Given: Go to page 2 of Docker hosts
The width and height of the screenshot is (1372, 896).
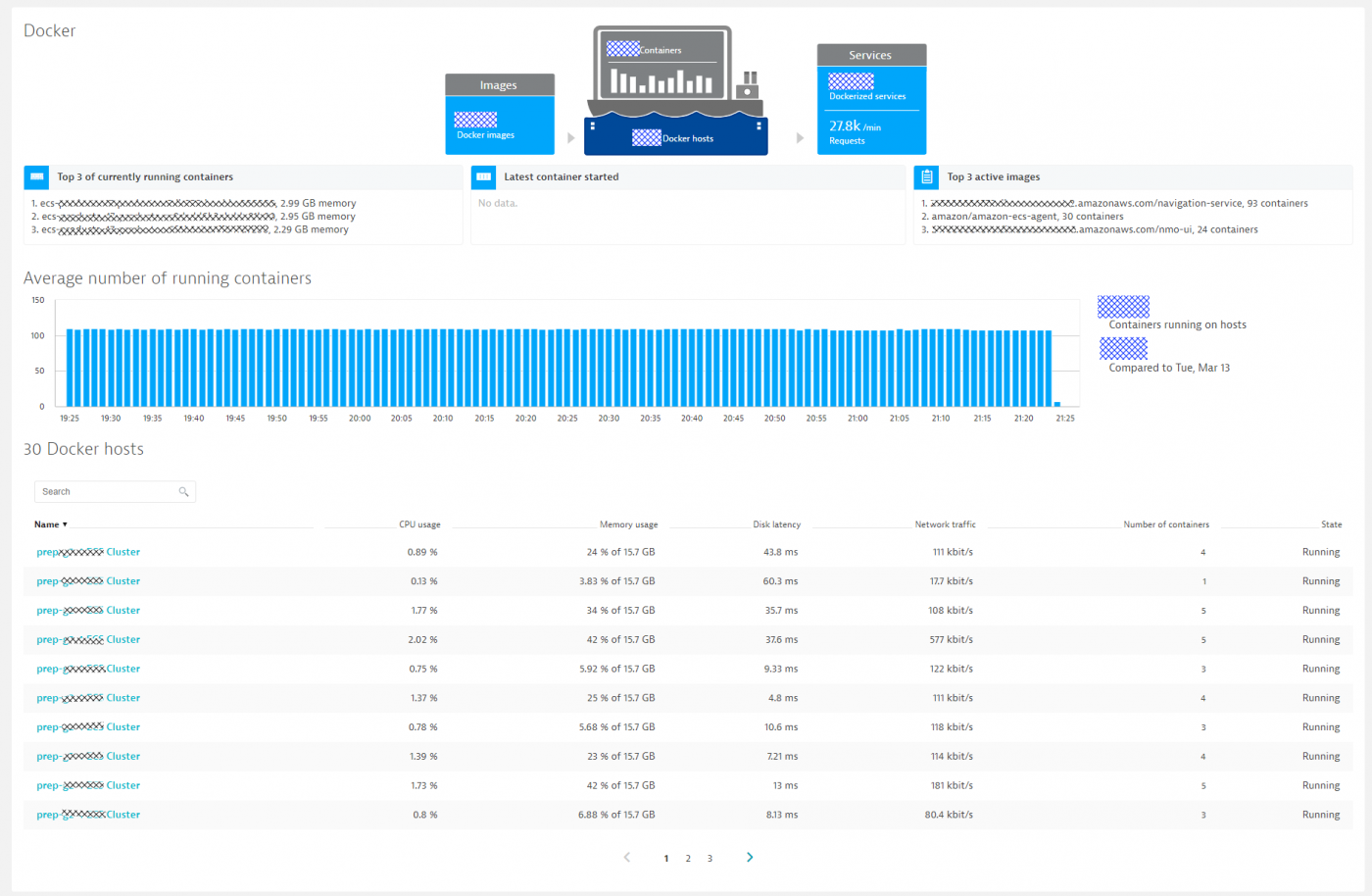Looking at the screenshot, I should coord(688,858).
